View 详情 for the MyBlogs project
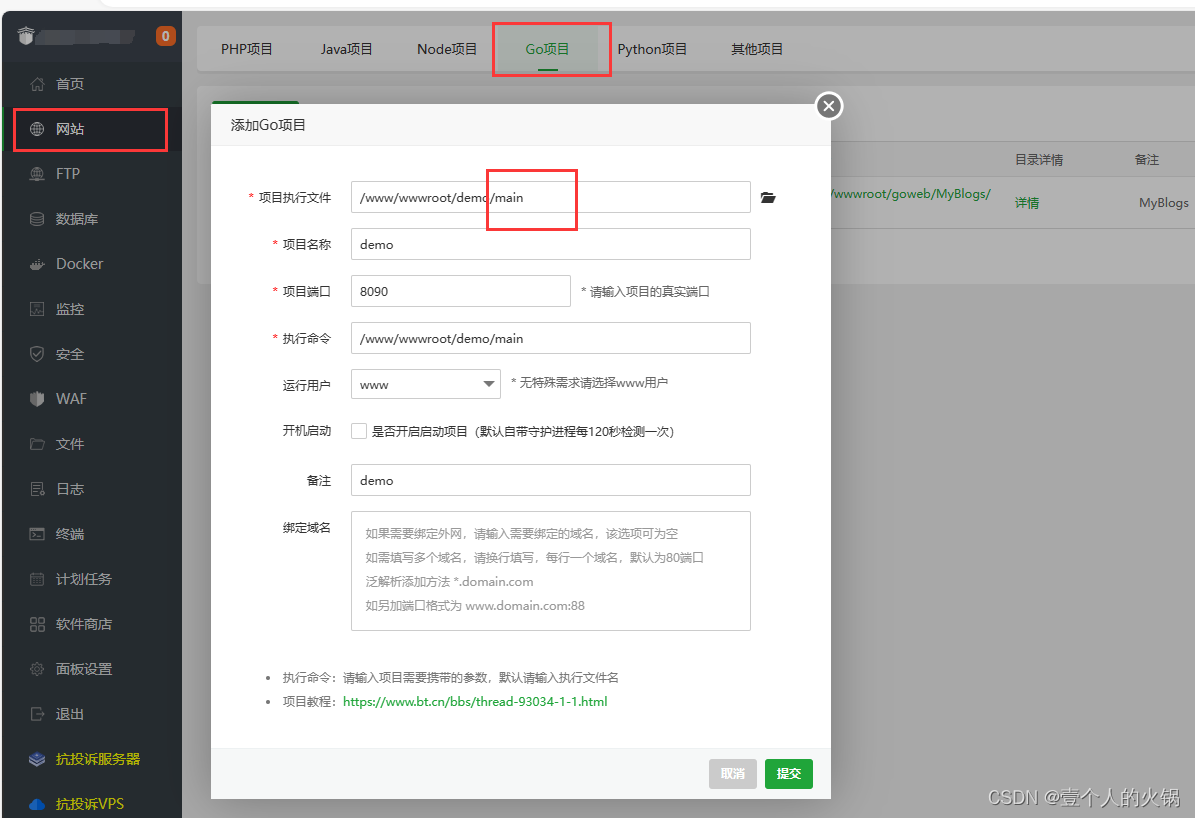1195x818 pixels. [x=1026, y=202]
